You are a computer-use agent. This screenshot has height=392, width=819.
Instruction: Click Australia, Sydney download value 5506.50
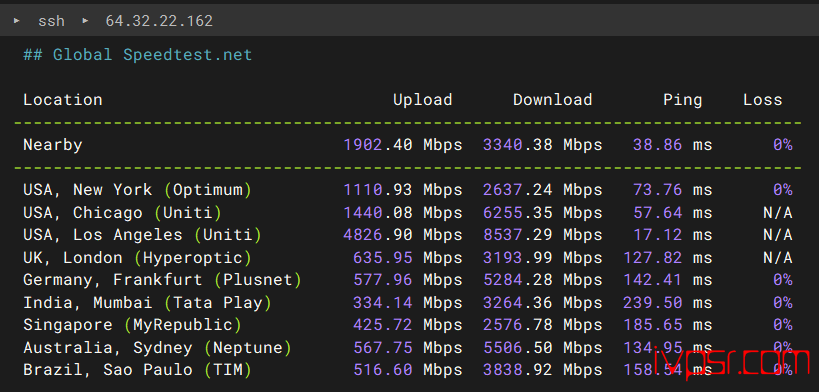click(518, 348)
